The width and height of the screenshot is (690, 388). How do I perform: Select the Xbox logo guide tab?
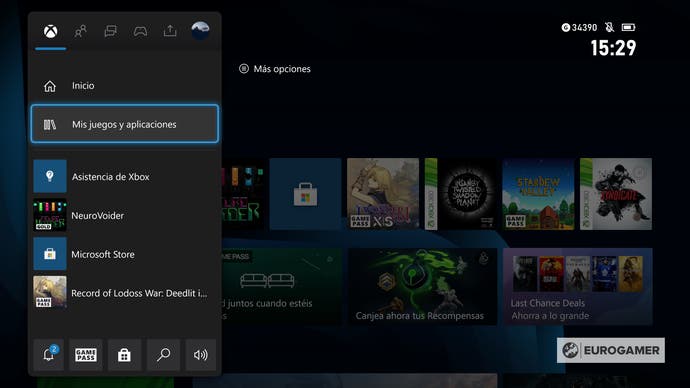coord(51,31)
